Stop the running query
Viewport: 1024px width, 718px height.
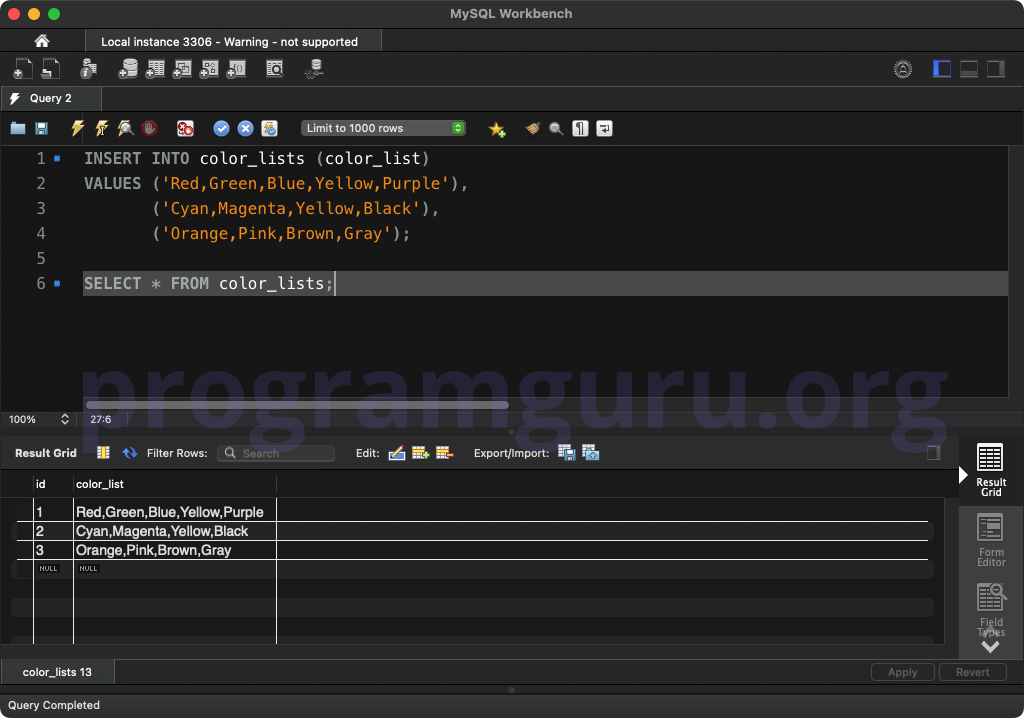click(150, 128)
